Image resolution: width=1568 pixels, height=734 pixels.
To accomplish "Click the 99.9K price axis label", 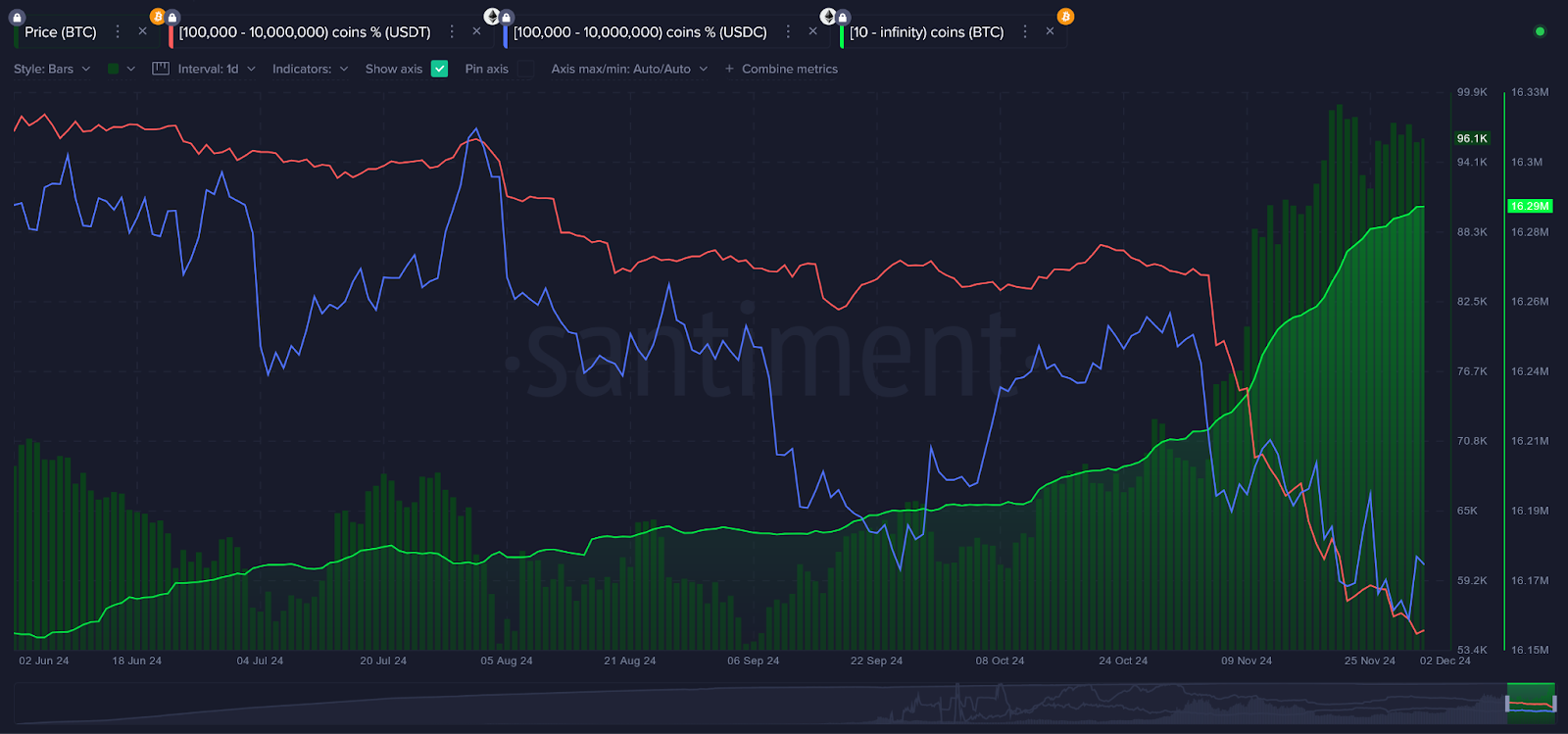I will point(1472,92).
